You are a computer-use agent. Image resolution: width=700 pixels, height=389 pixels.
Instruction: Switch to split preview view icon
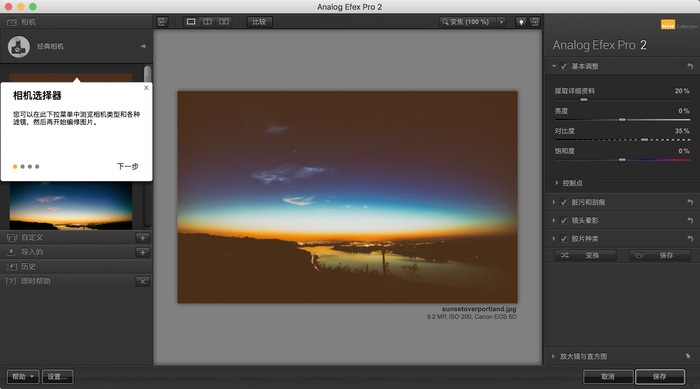(208, 21)
